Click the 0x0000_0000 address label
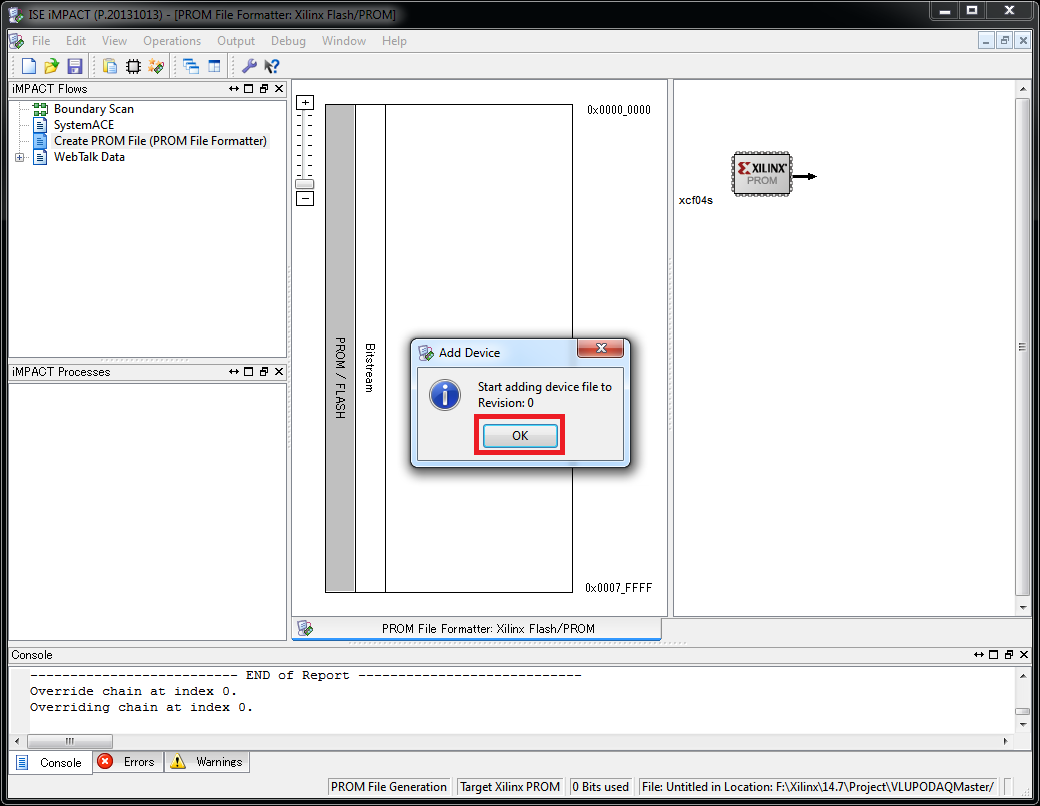1040x806 pixels. click(x=619, y=110)
